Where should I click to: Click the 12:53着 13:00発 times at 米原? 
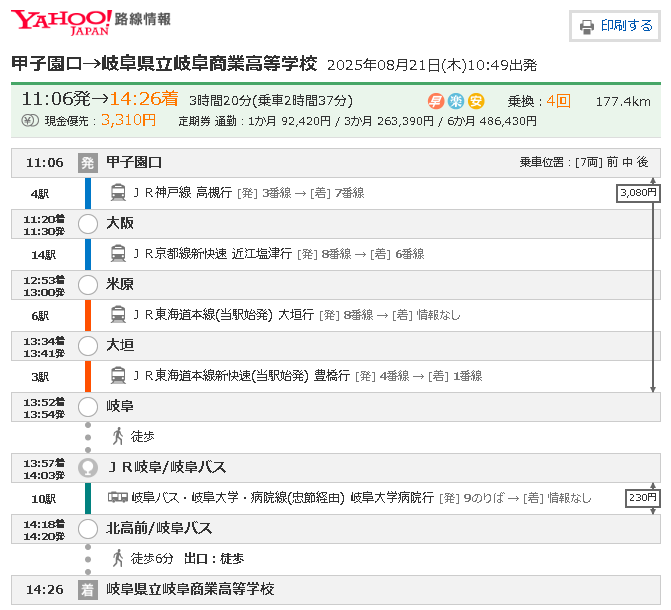click(44, 286)
